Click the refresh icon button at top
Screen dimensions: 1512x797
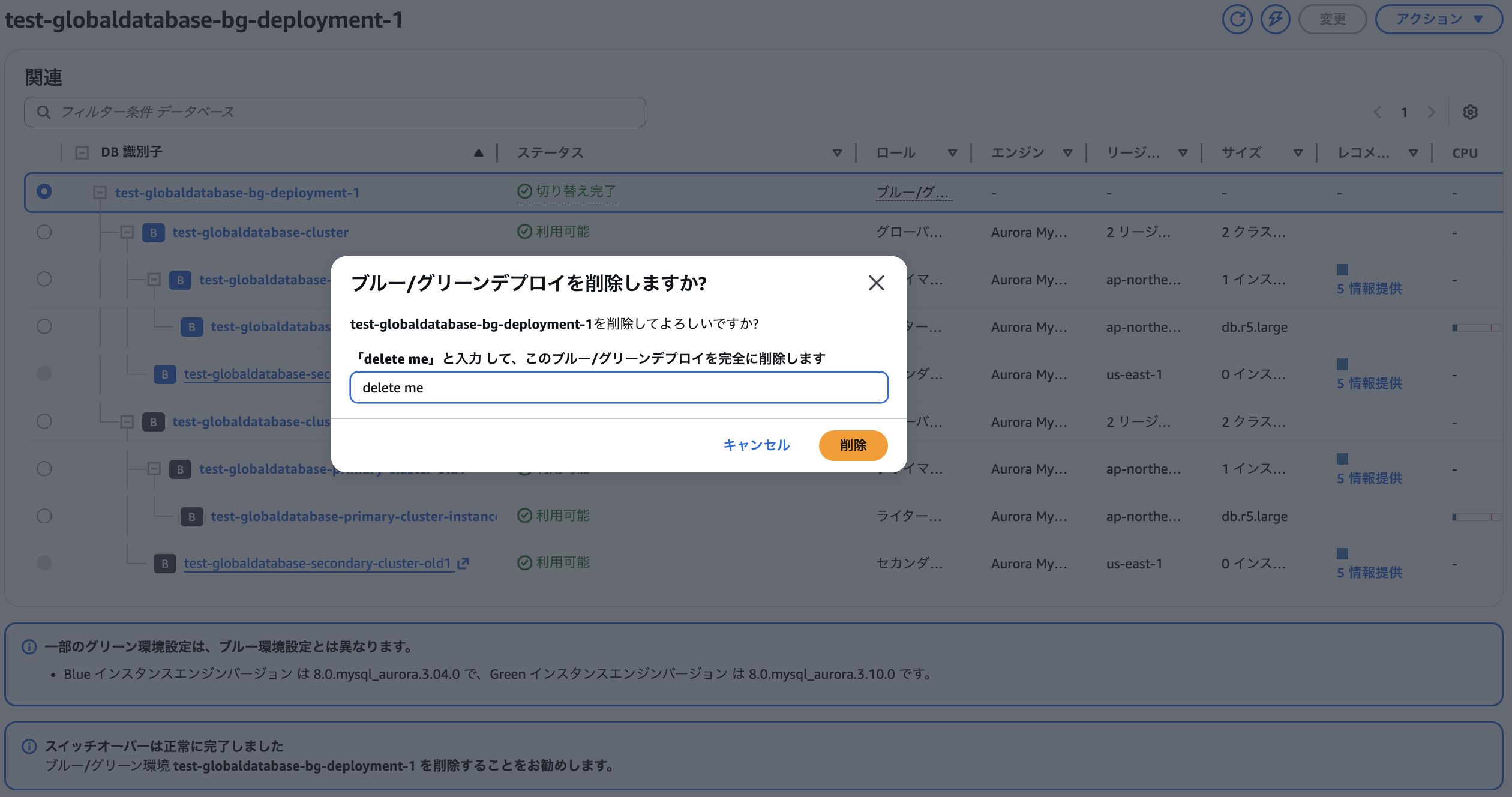coord(1237,19)
